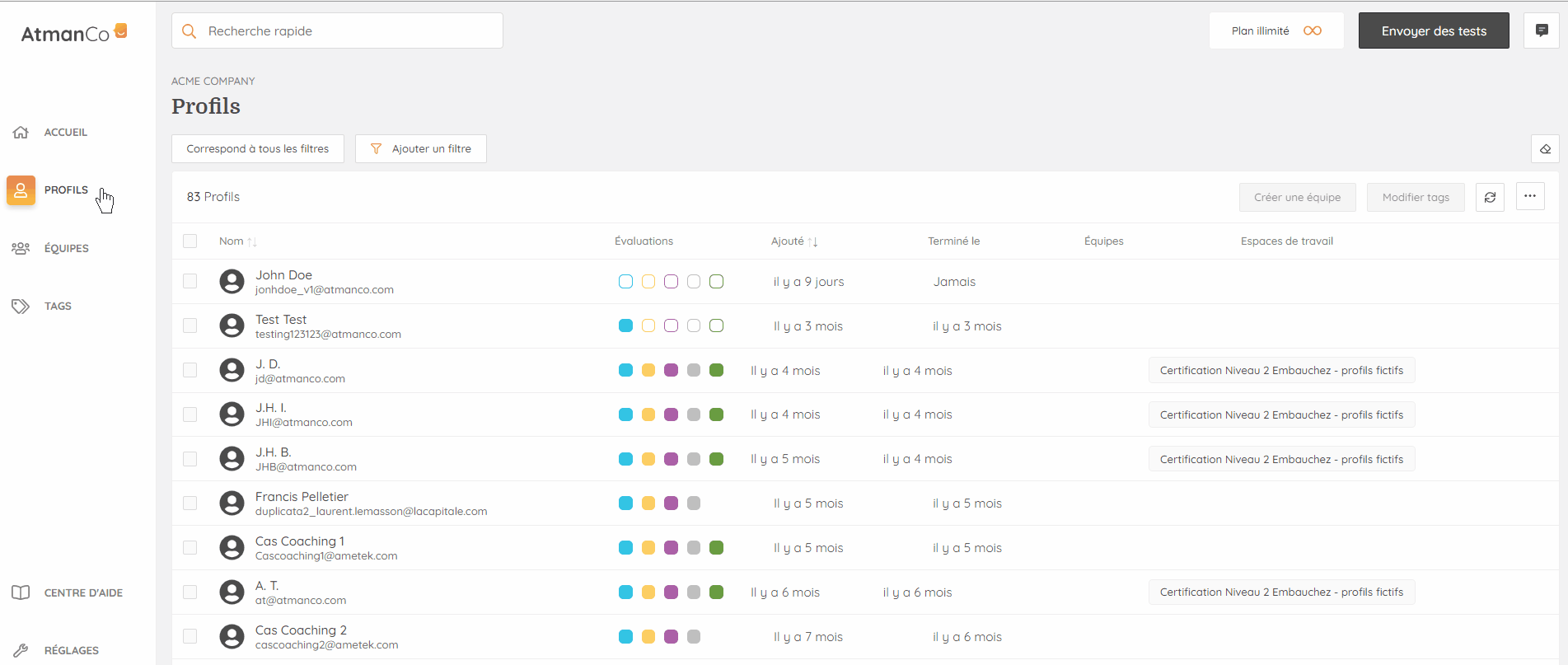
Task: Open the chat message icon button
Action: pyautogui.click(x=1542, y=30)
